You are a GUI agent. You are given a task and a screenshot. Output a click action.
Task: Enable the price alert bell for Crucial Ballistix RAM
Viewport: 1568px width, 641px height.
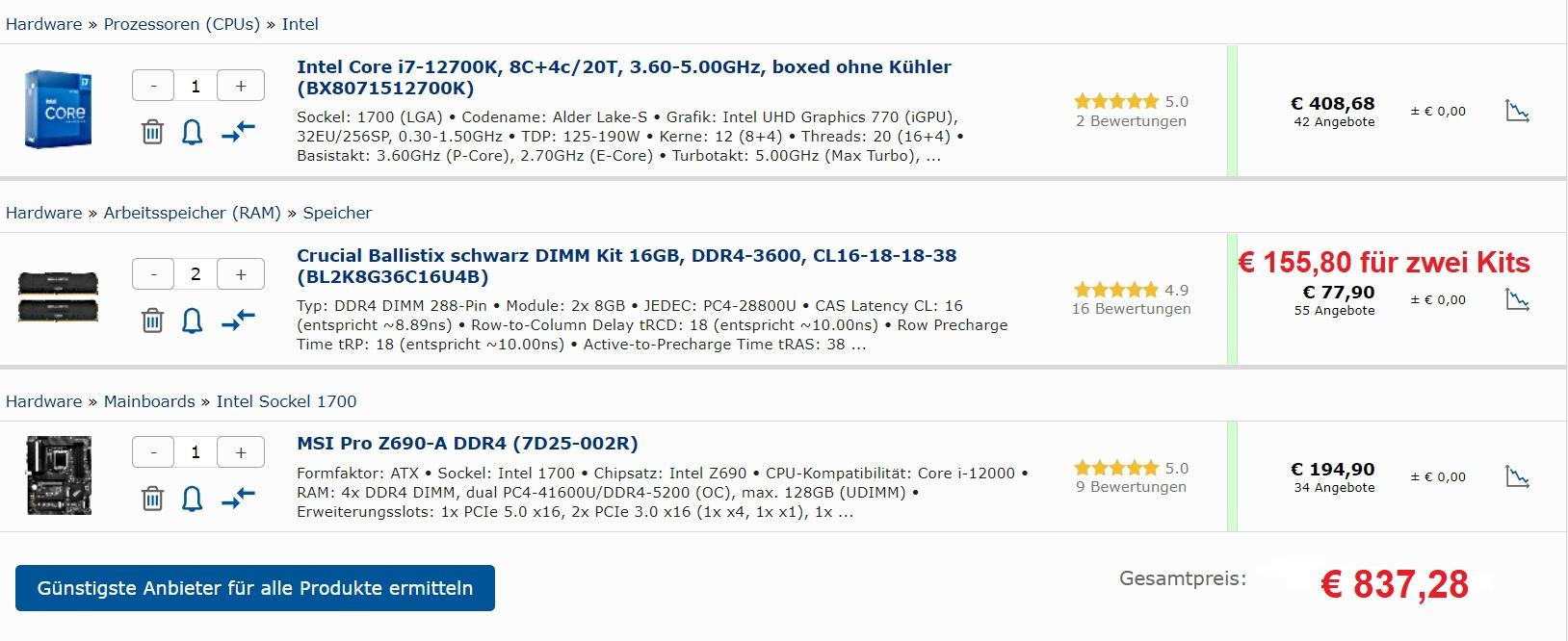pyautogui.click(x=193, y=320)
